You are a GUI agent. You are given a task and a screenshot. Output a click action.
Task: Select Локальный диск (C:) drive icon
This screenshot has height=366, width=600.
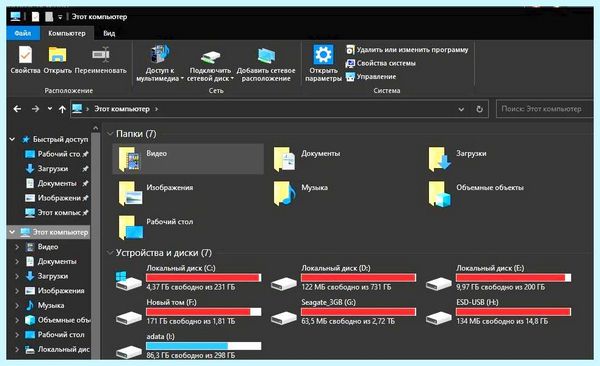pos(128,281)
